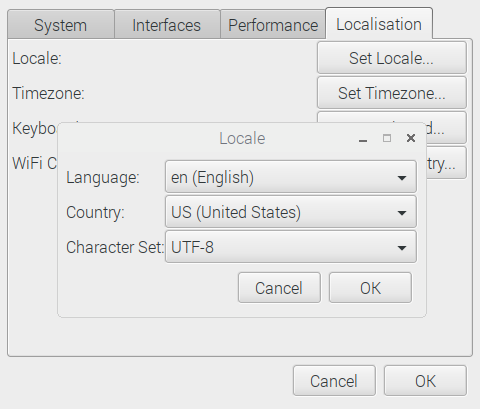This screenshot has width=480, height=409.
Task: Click the Country dropdown arrow
Action: pos(402,213)
